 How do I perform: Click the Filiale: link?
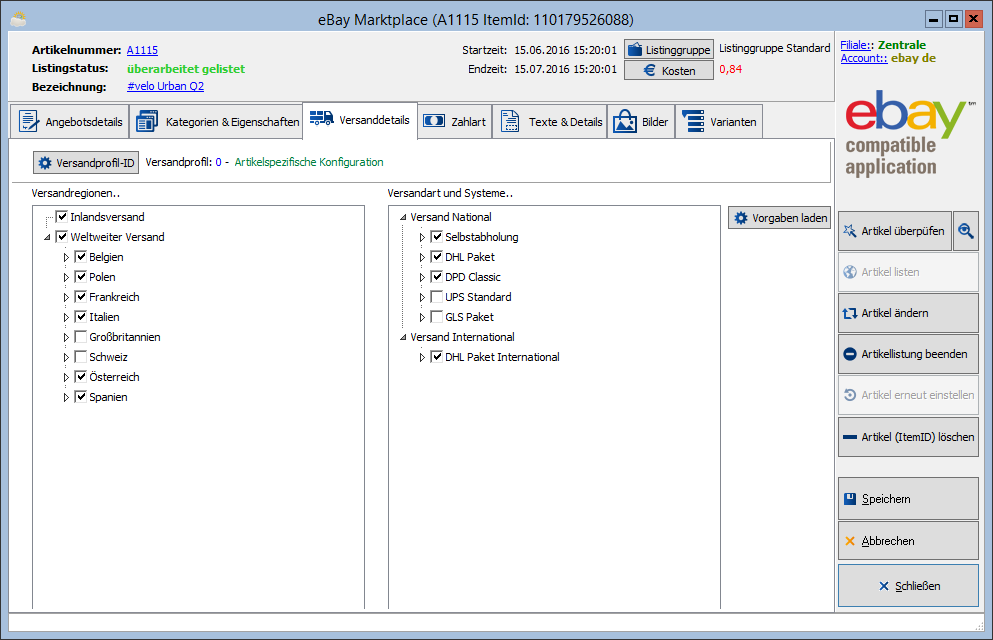pyautogui.click(x=856, y=45)
